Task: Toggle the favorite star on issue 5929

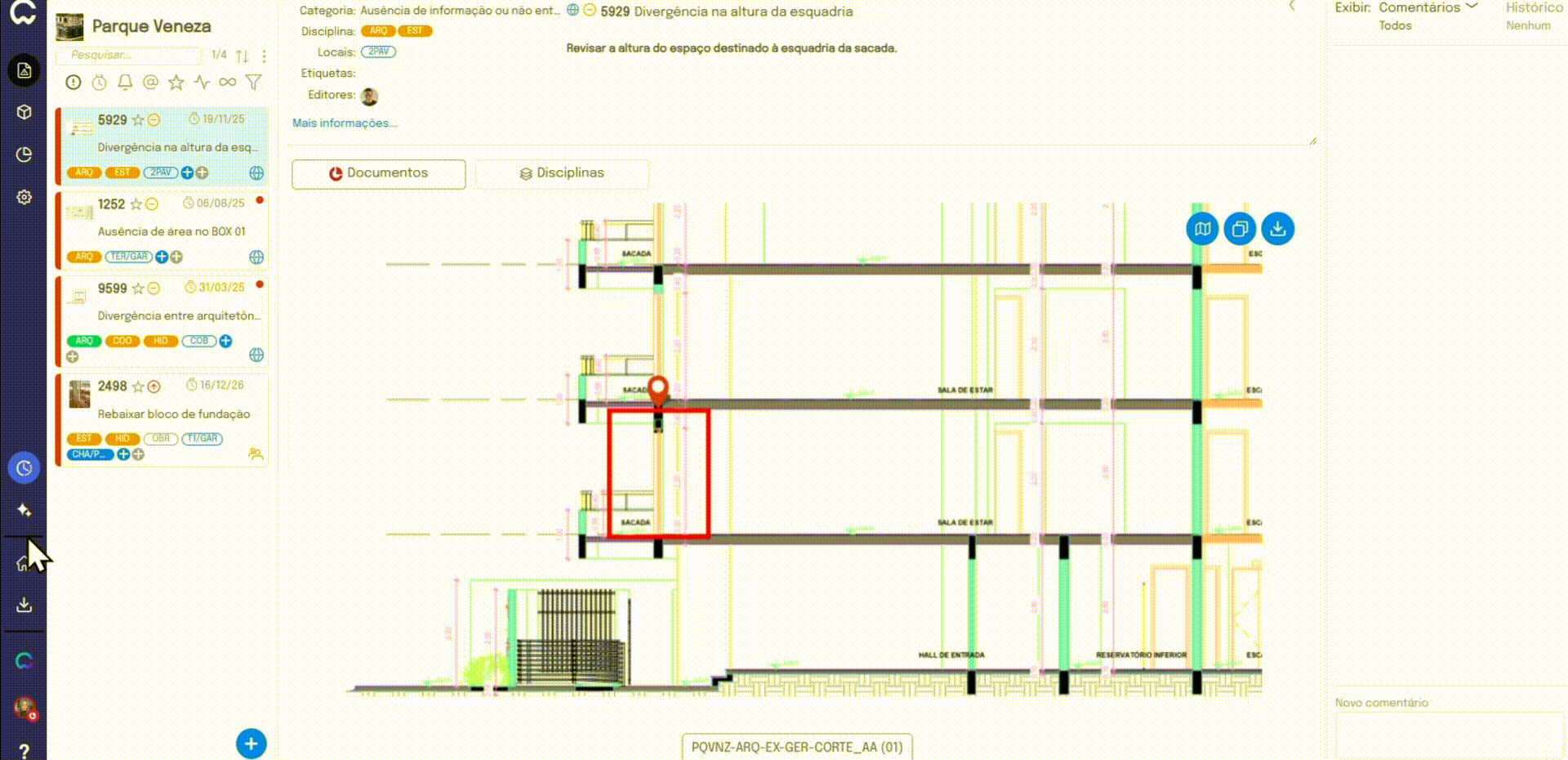Action: click(x=138, y=120)
